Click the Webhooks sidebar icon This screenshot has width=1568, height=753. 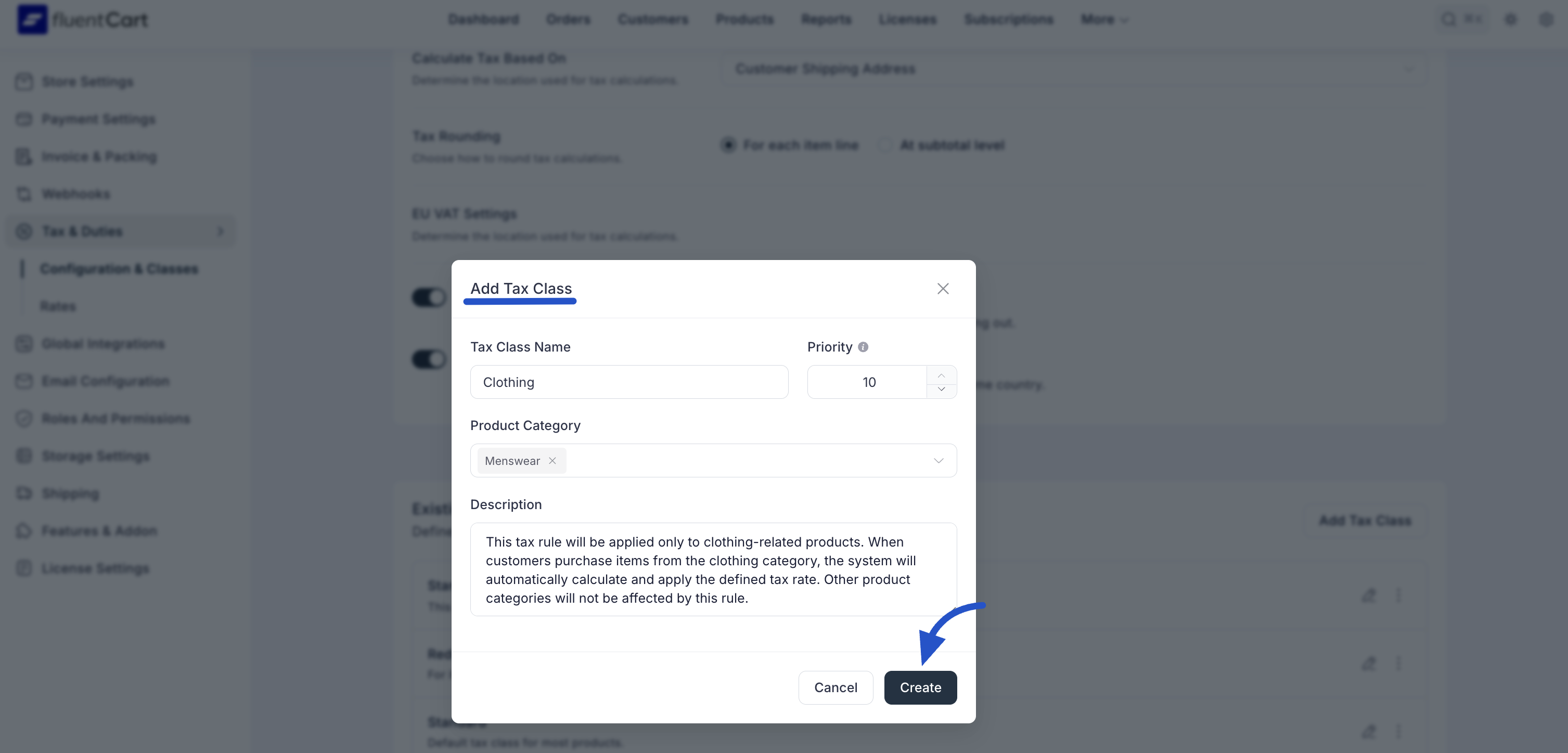point(24,194)
